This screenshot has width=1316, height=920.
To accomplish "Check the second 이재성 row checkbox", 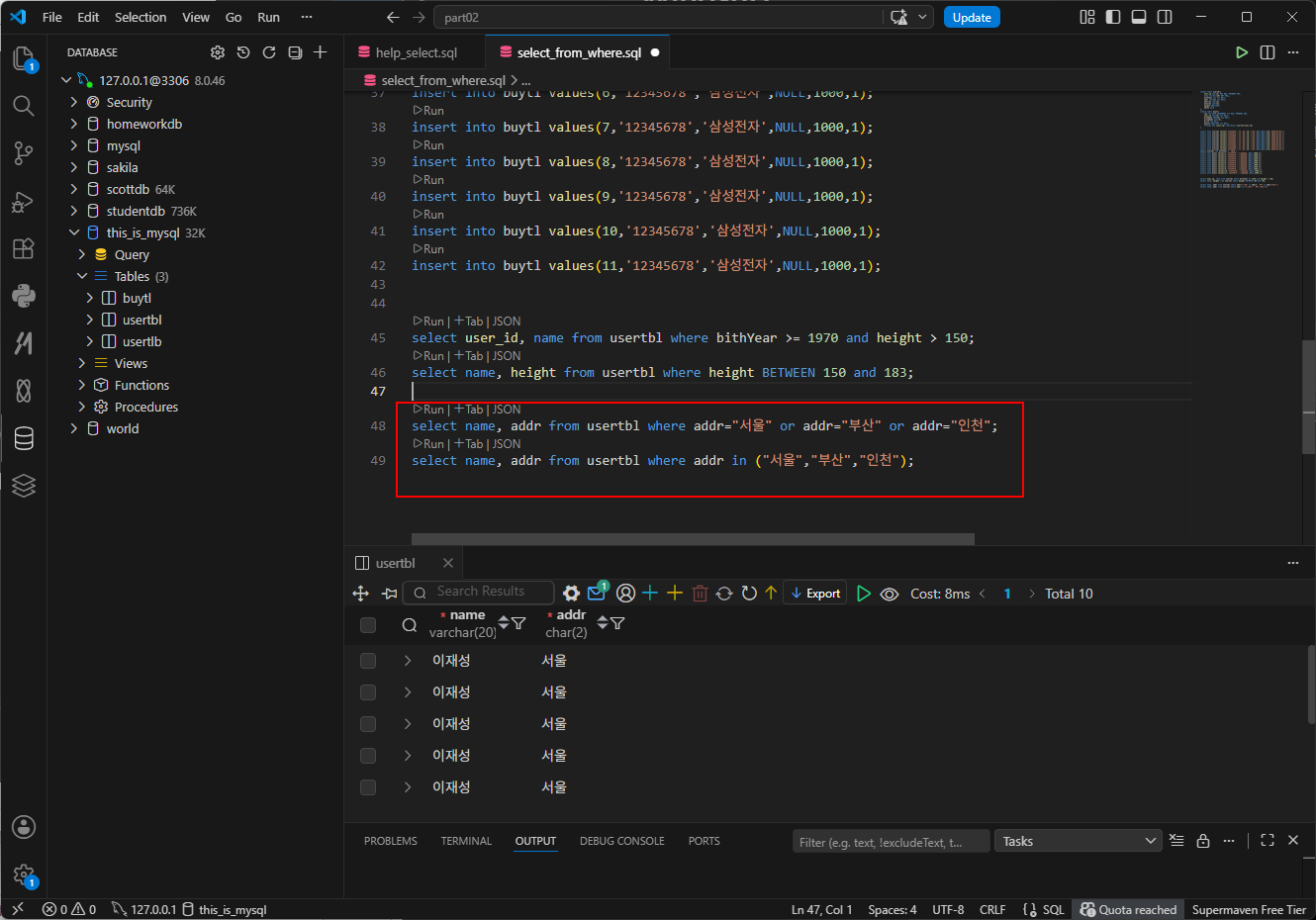I will [x=368, y=692].
